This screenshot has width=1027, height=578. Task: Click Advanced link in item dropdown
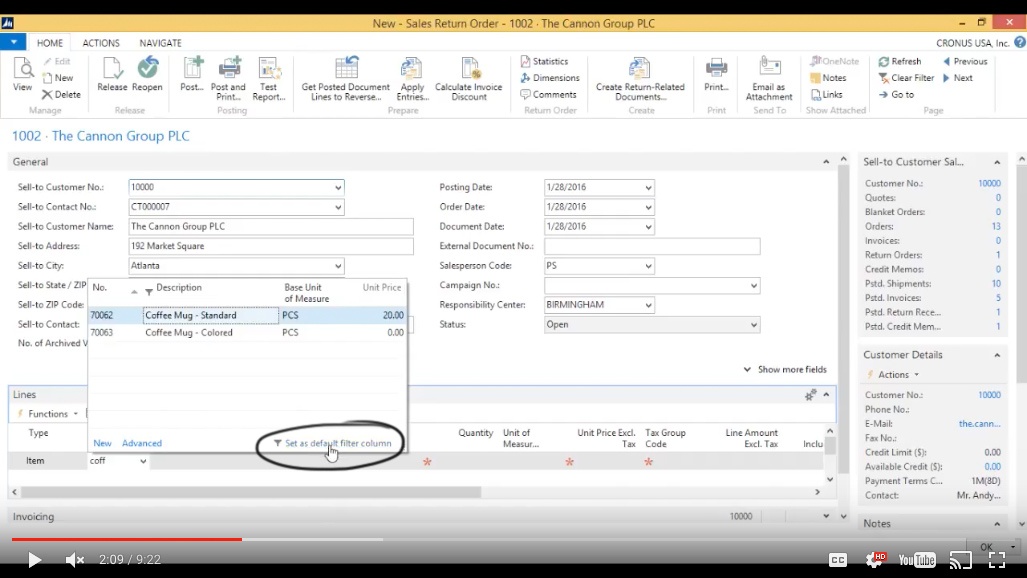tap(141, 443)
